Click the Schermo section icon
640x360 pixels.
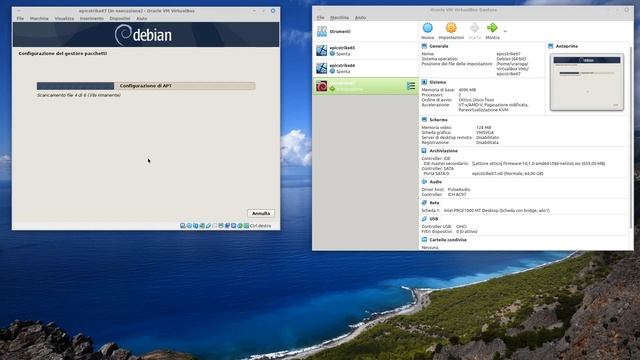click(424, 120)
